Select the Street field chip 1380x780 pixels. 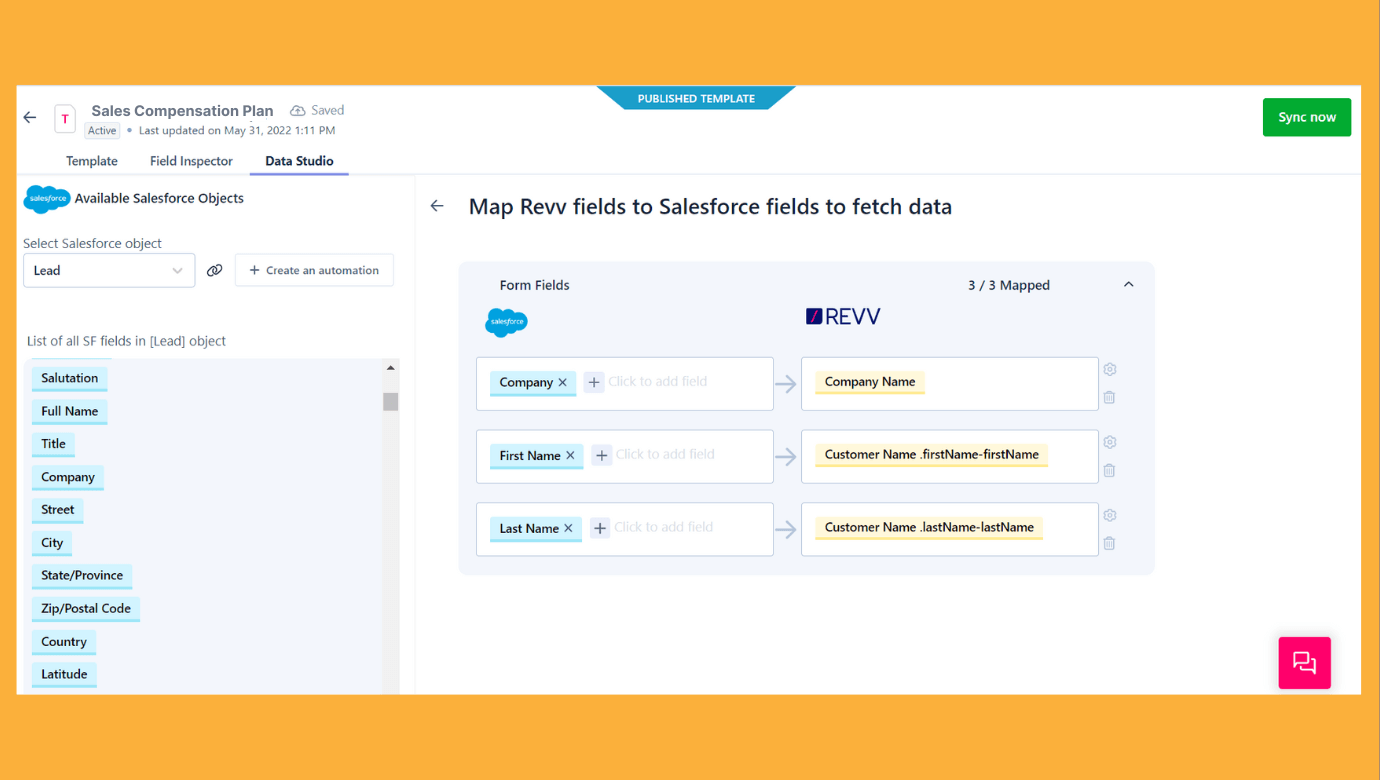coord(58,510)
